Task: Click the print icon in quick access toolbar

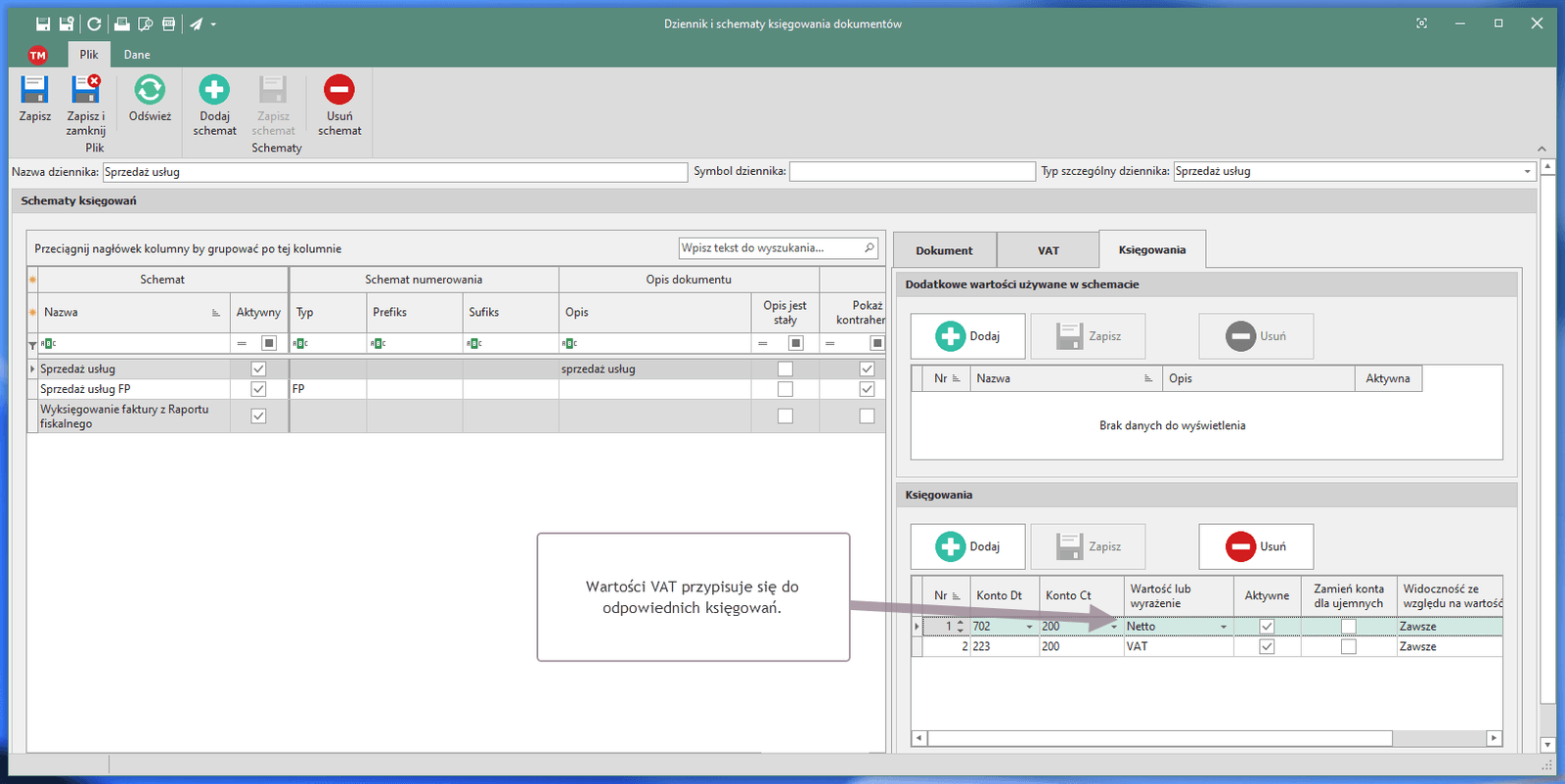Action: coord(122,24)
